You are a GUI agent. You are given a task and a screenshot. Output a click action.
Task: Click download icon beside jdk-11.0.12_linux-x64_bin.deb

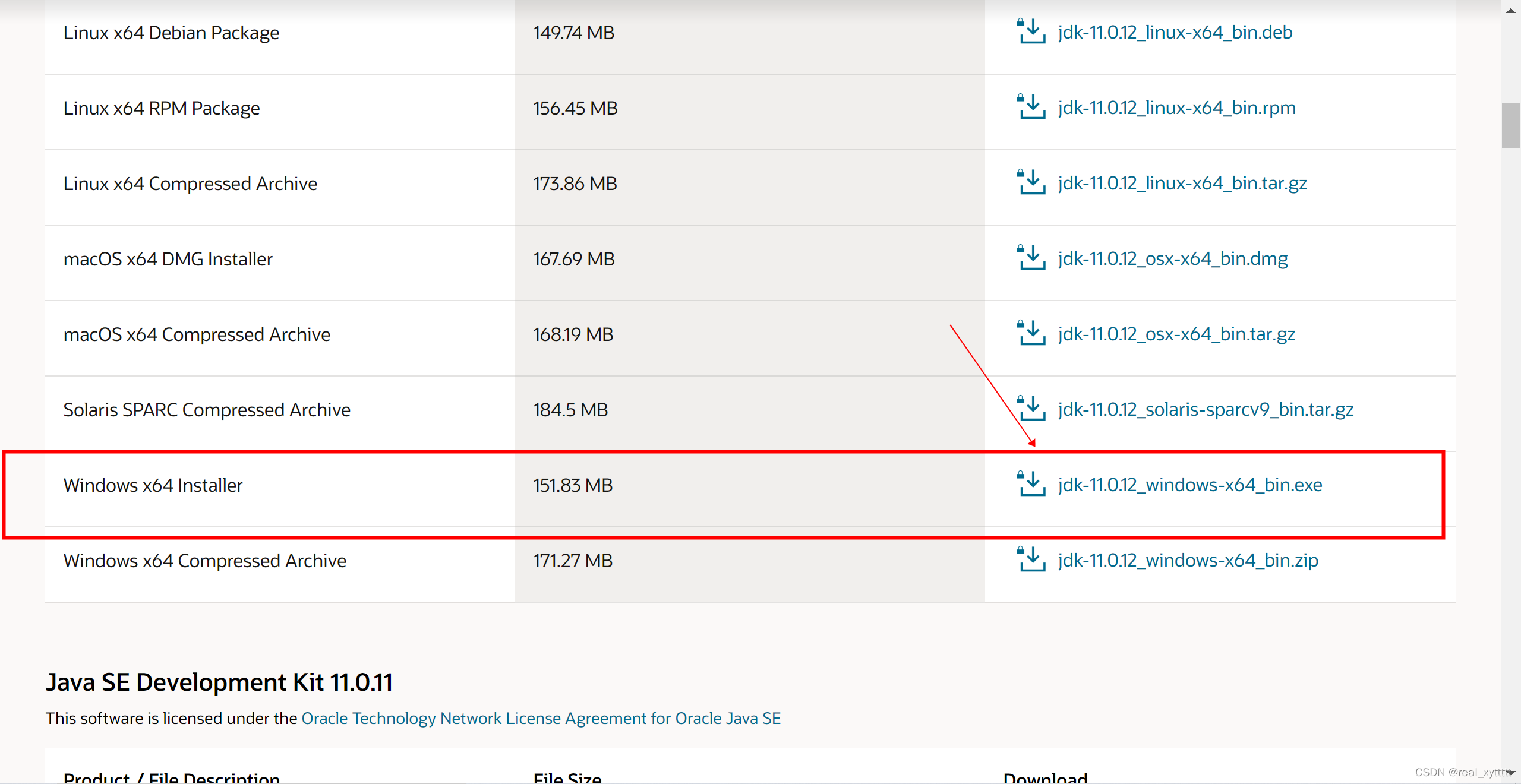[x=1031, y=32]
